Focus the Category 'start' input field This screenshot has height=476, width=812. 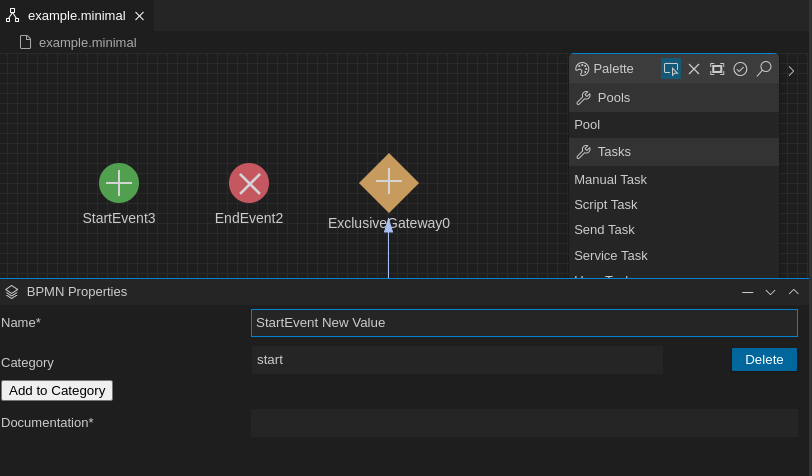click(x=457, y=360)
